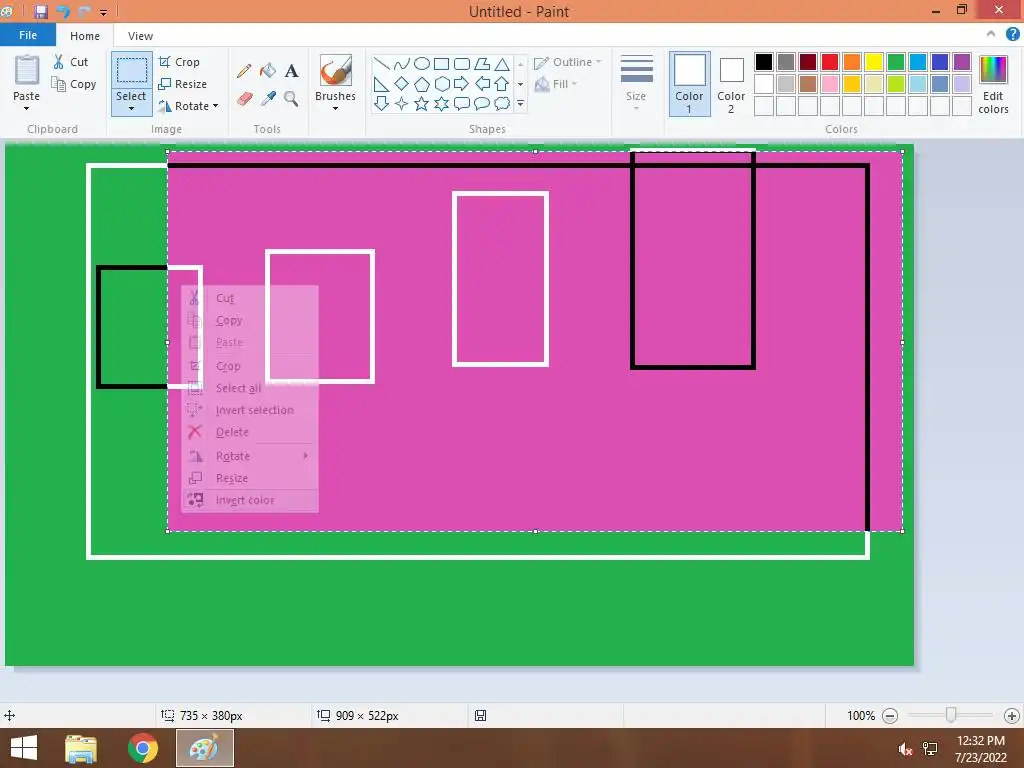Select the Curve shape

click(x=402, y=63)
